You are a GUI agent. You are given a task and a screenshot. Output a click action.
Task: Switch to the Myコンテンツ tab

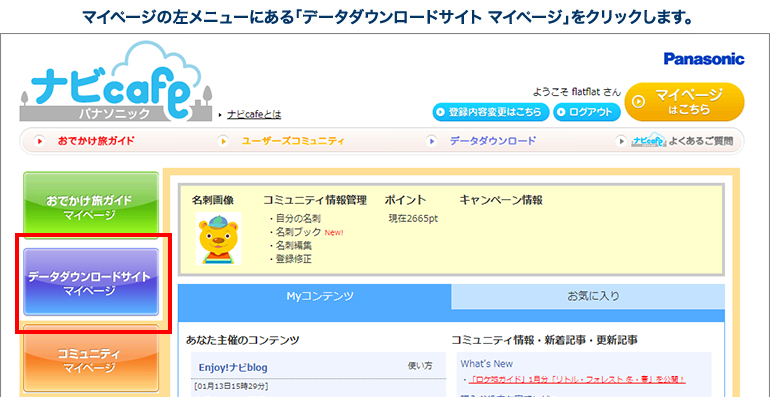(x=314, y=296)
